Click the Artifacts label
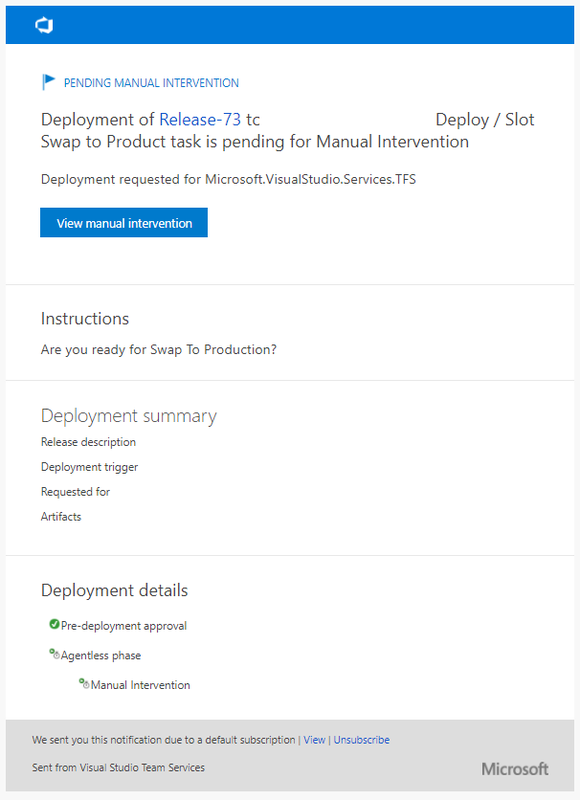 [61, 517]
